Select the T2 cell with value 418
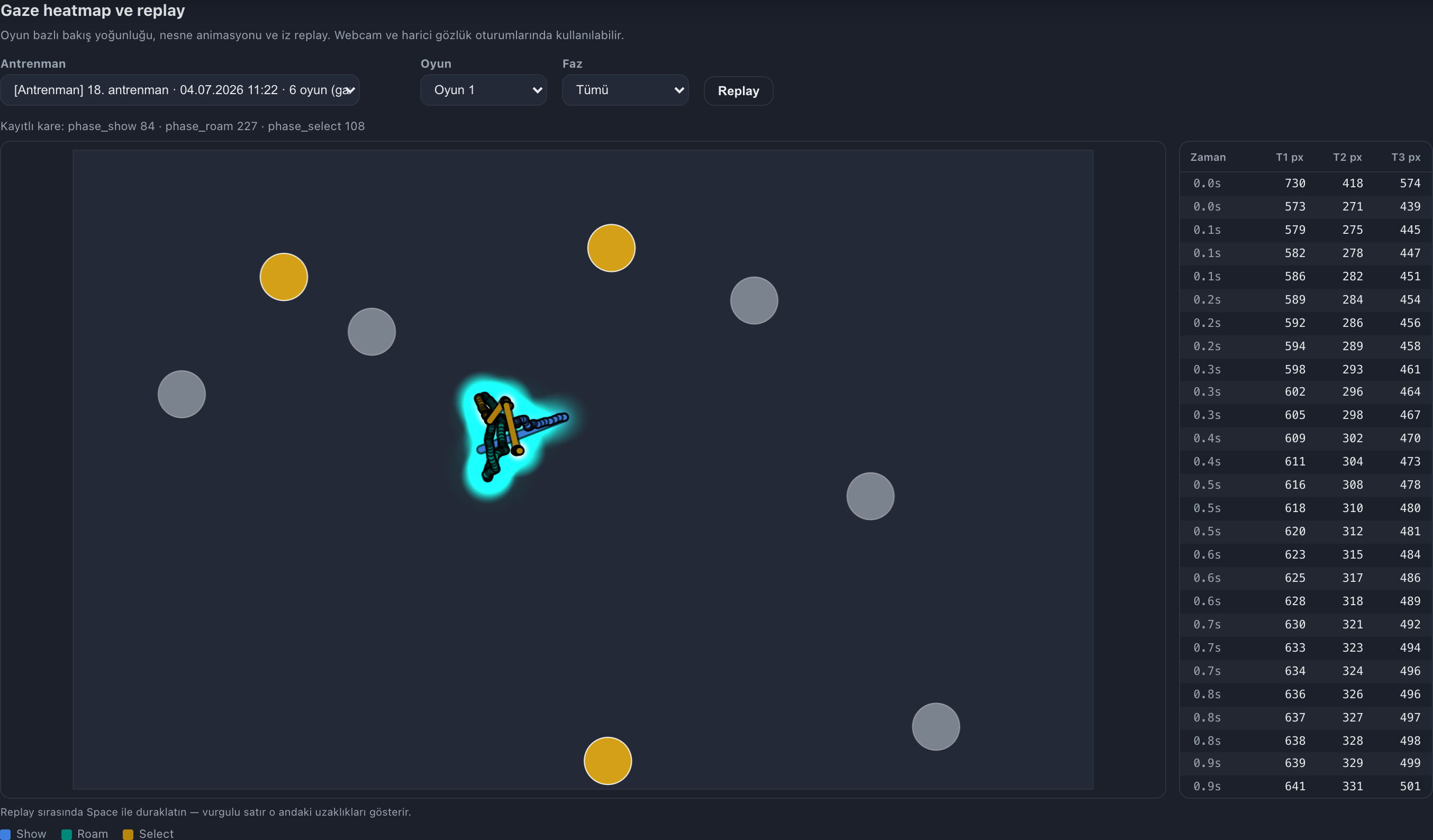This screenshot has height=840, width=1433. [1352, 183]
